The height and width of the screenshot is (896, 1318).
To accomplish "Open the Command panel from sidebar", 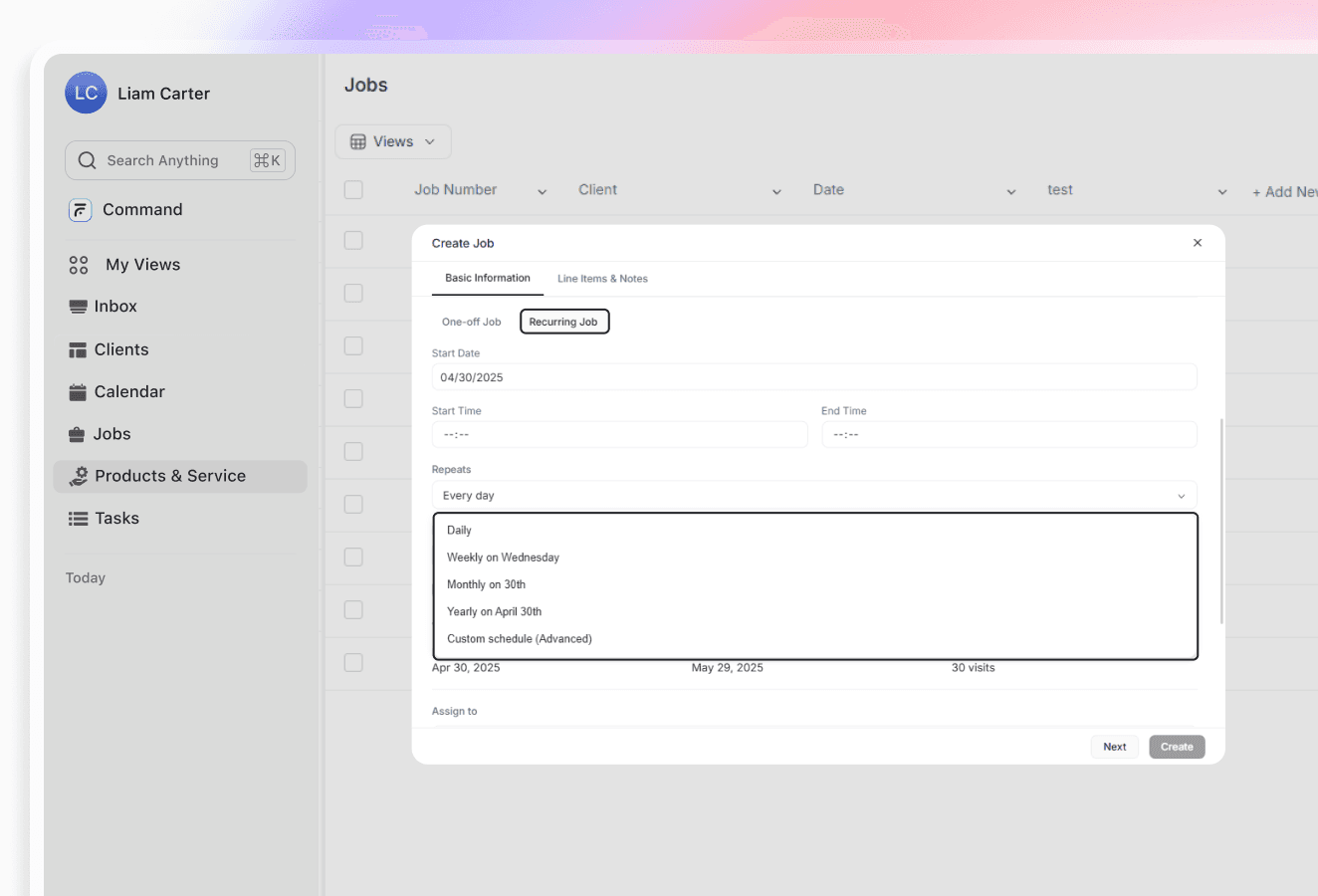I will [141, 209].
